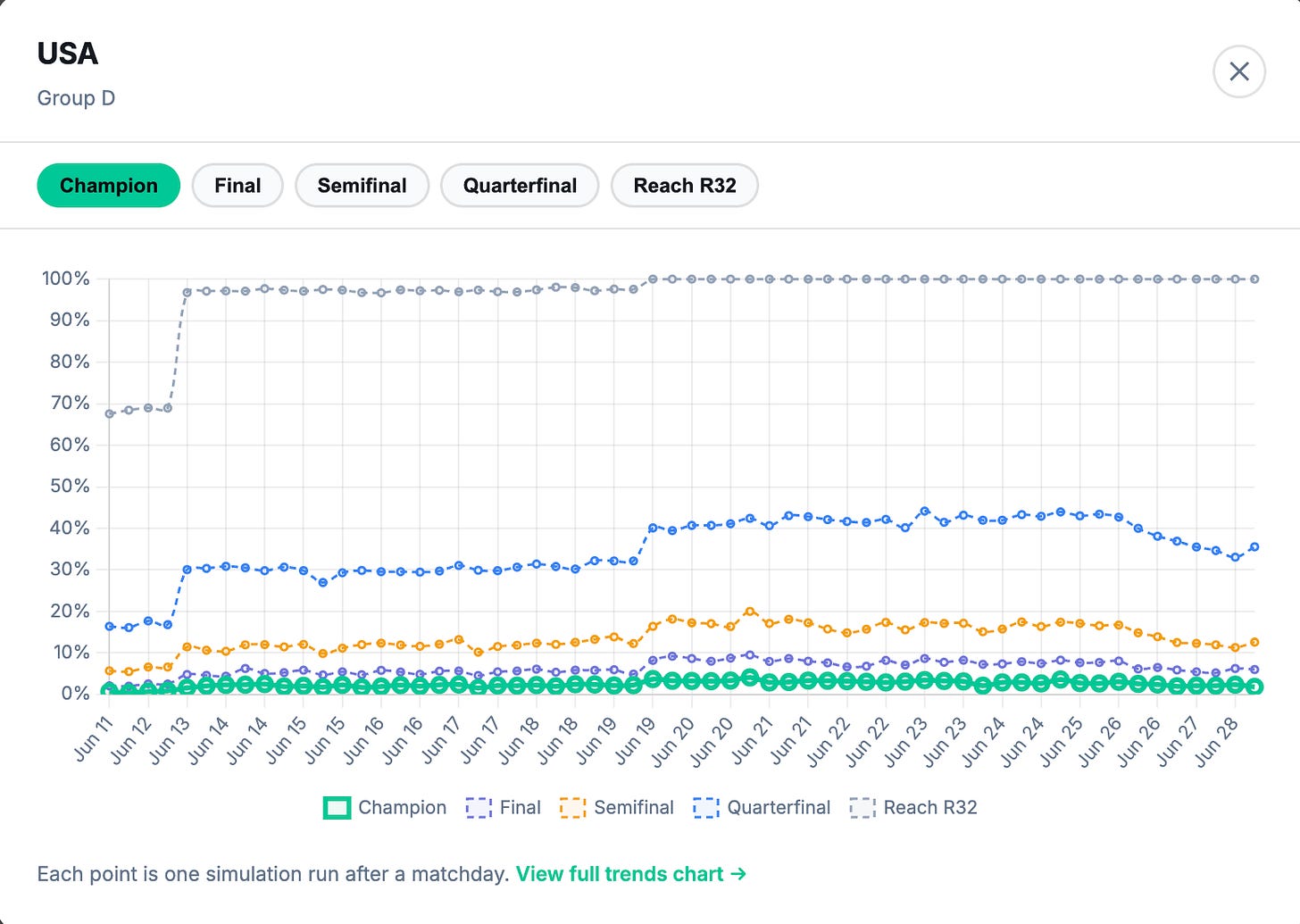1300x924 pixels.
Task: Toggle the Reach R32 series via its legend label
Action: coord(930,808)
